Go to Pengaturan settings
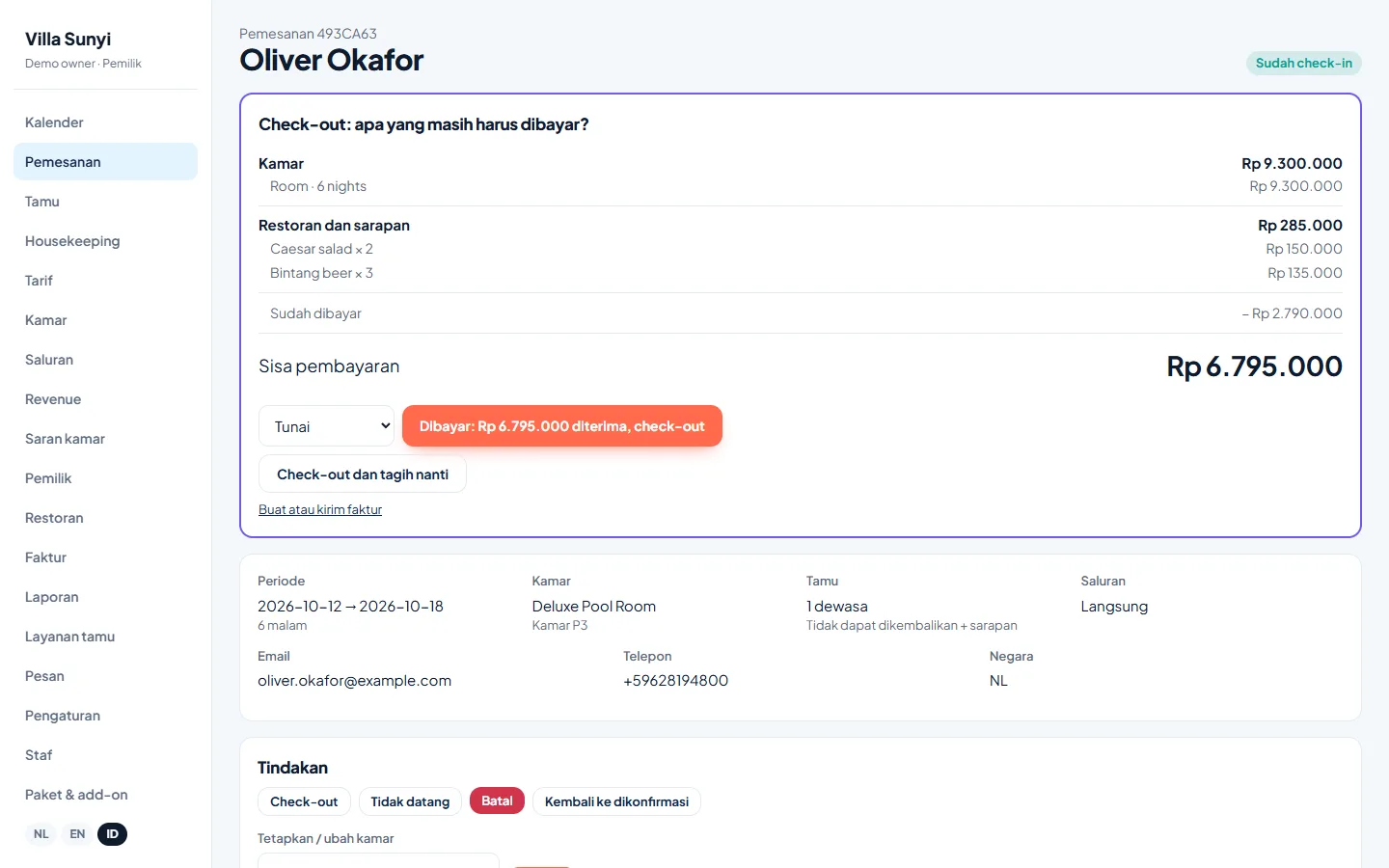This screenshot has height=868, width=1389. (105, 716)
